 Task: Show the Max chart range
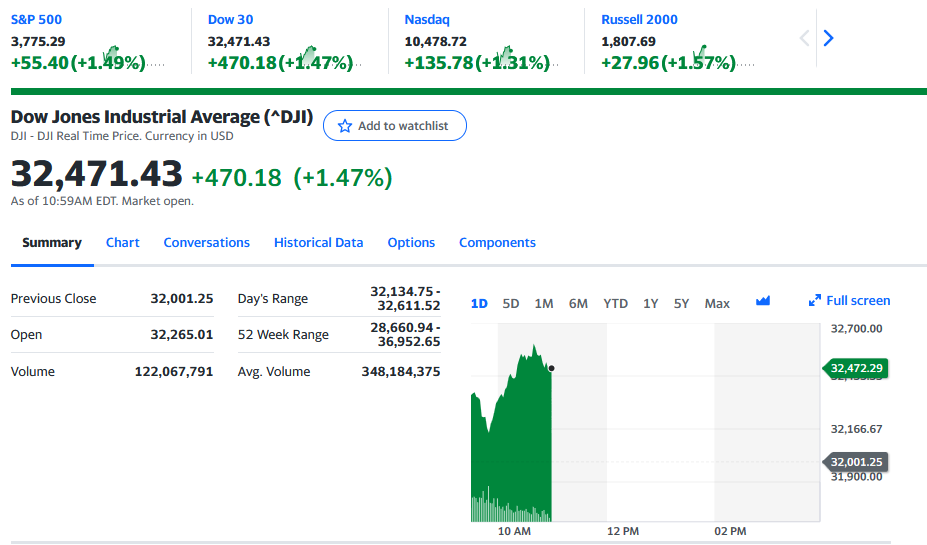[x=717, y=304]
